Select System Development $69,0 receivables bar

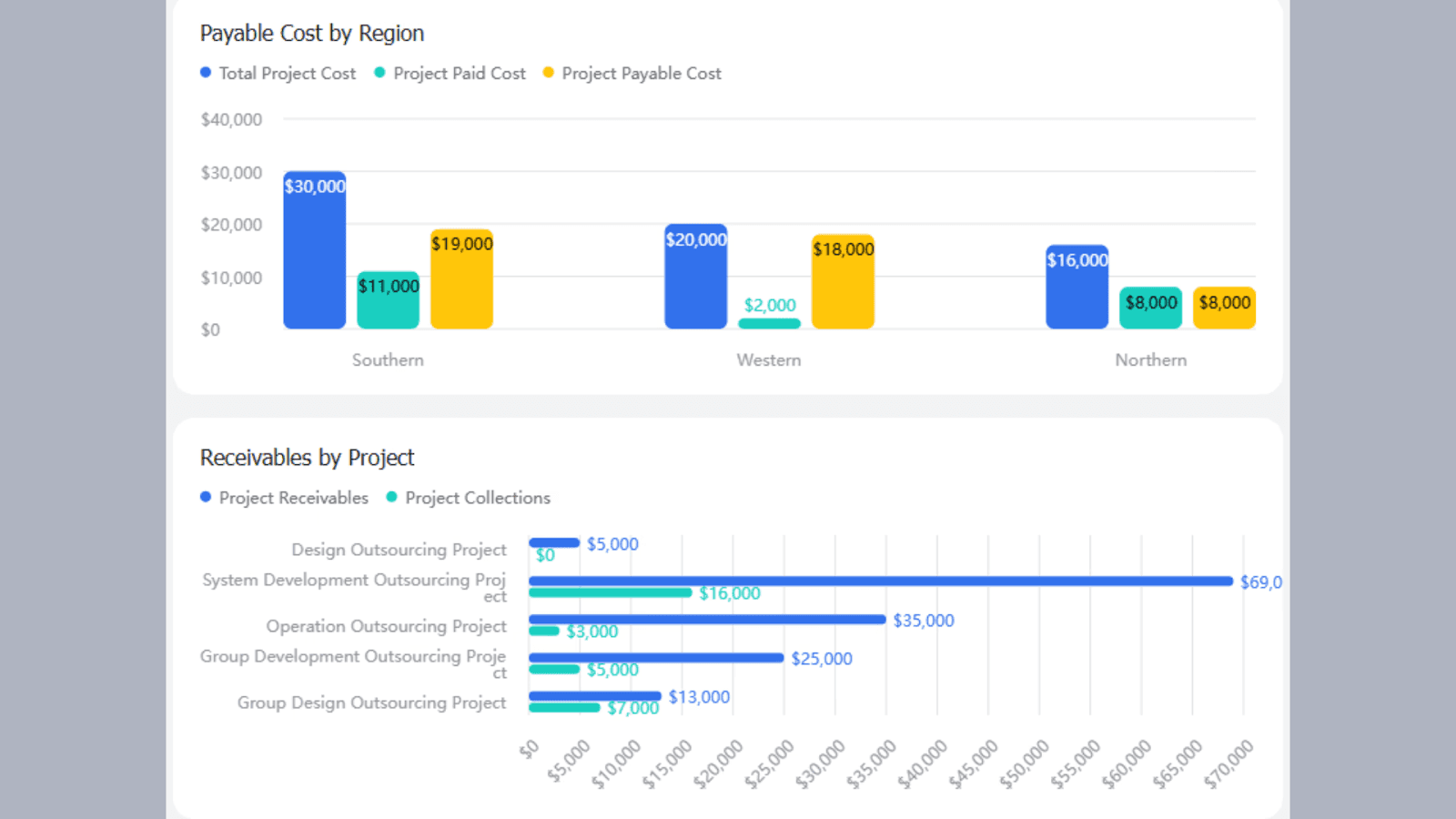coord(881,581)
